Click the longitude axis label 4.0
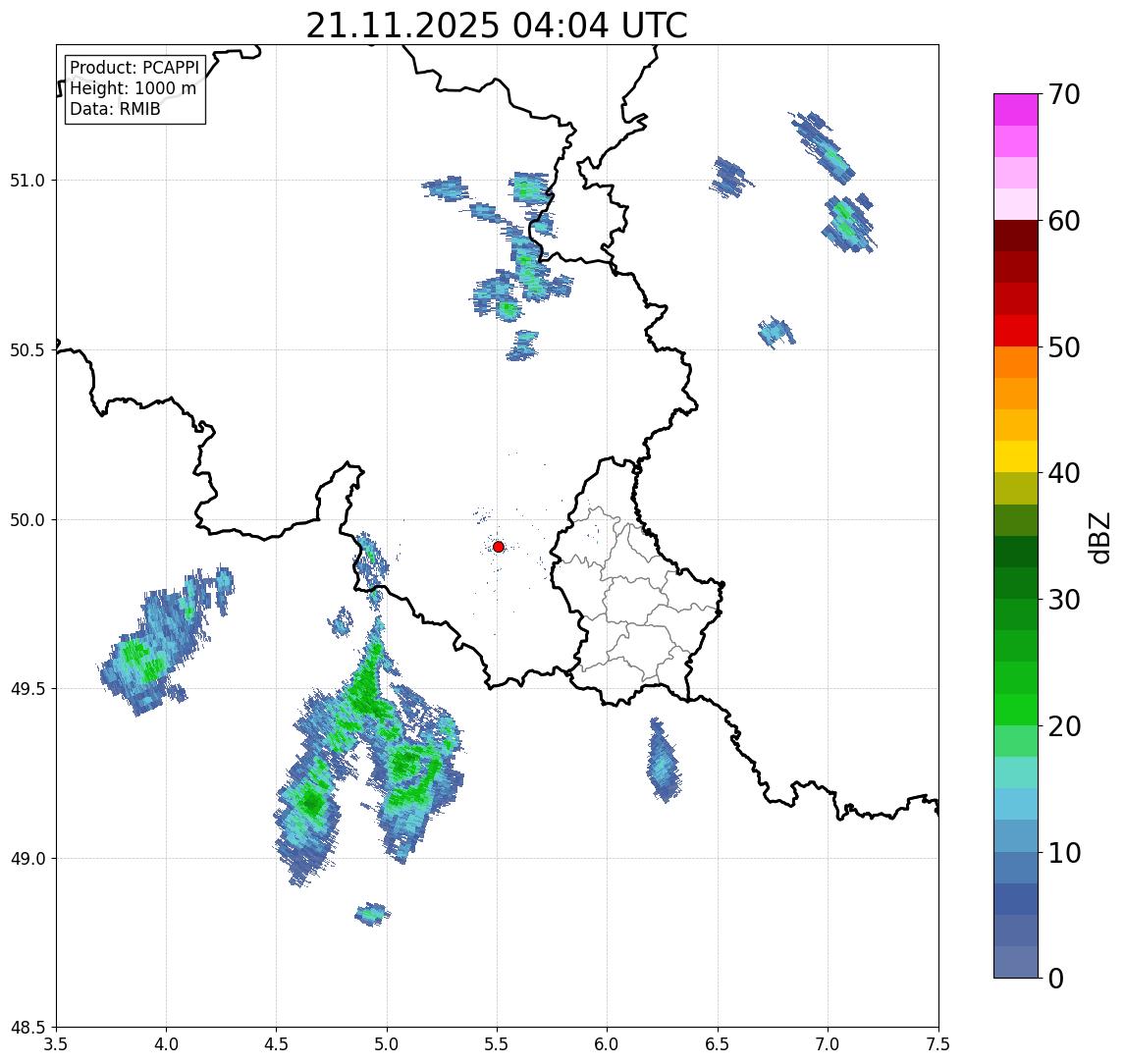The width and height of the screenshot is (1124, 1064). click(x=166, y=1044)
